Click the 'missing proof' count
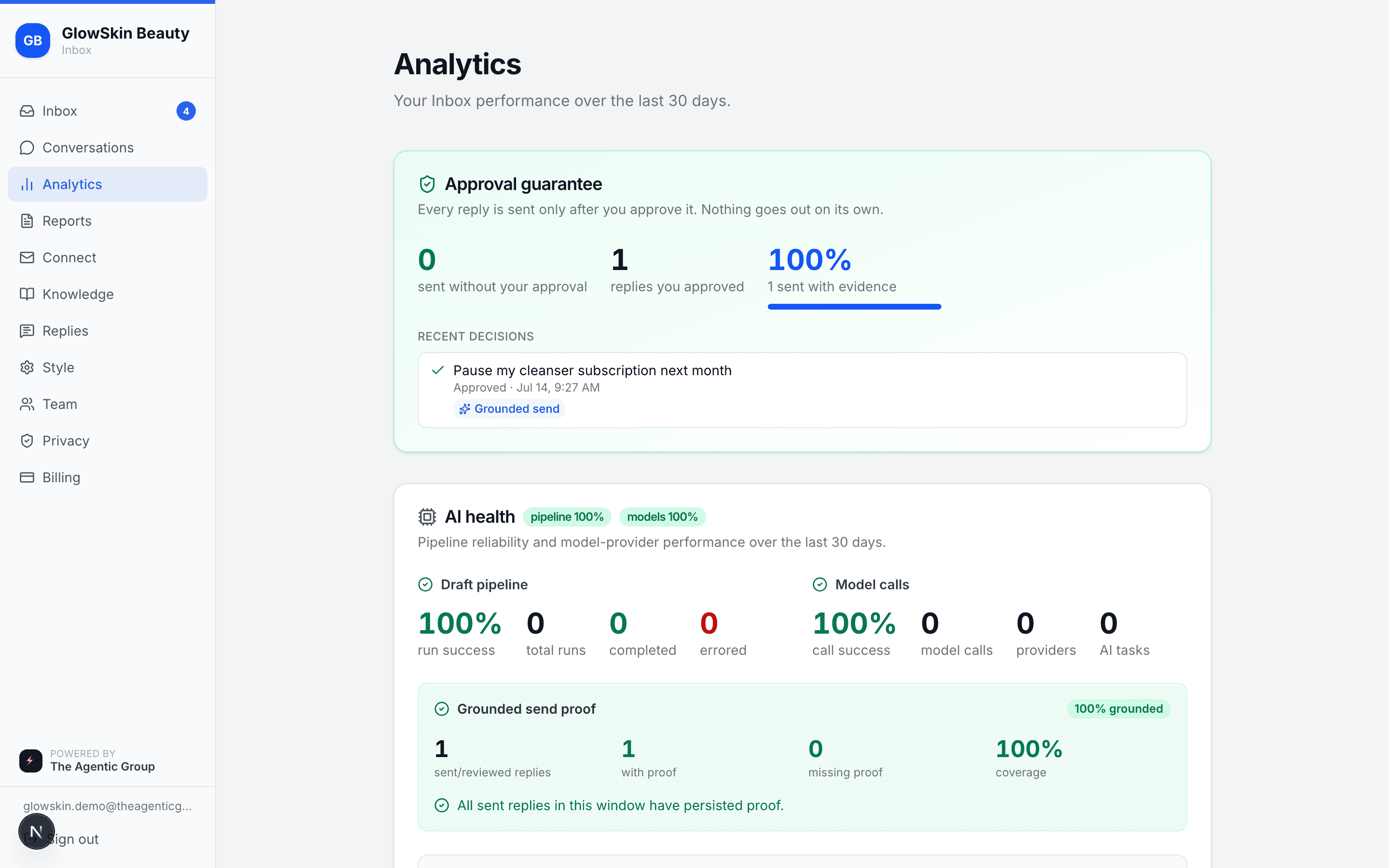The height and width of the screenshot is (868, 1389). click(x=816, y=748)
